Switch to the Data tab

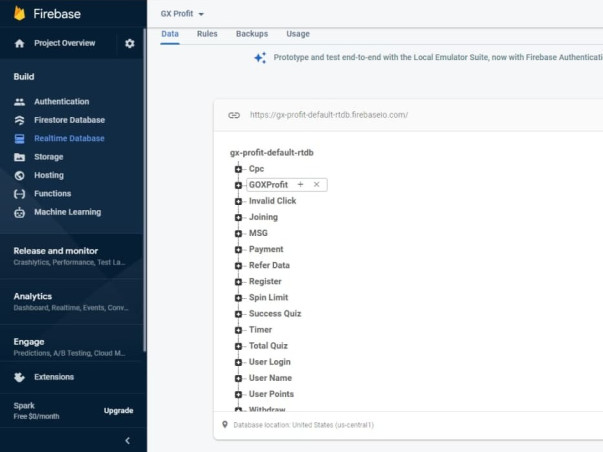[x=170, y=34]
